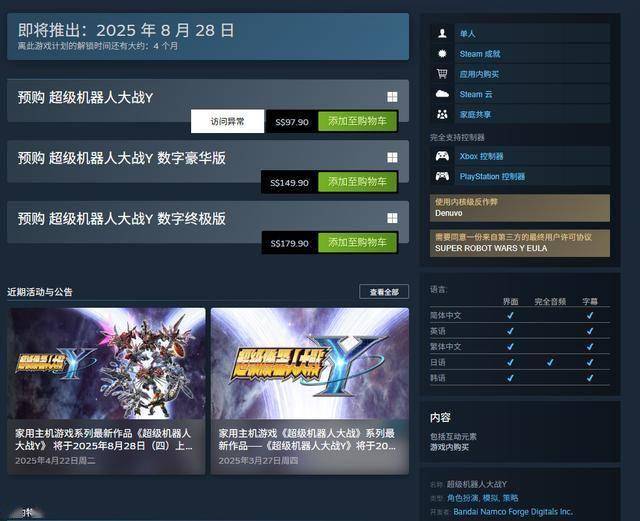Click the Steam achievements star icon
This screenshot has width=640, height=521.
coord(442,53)
